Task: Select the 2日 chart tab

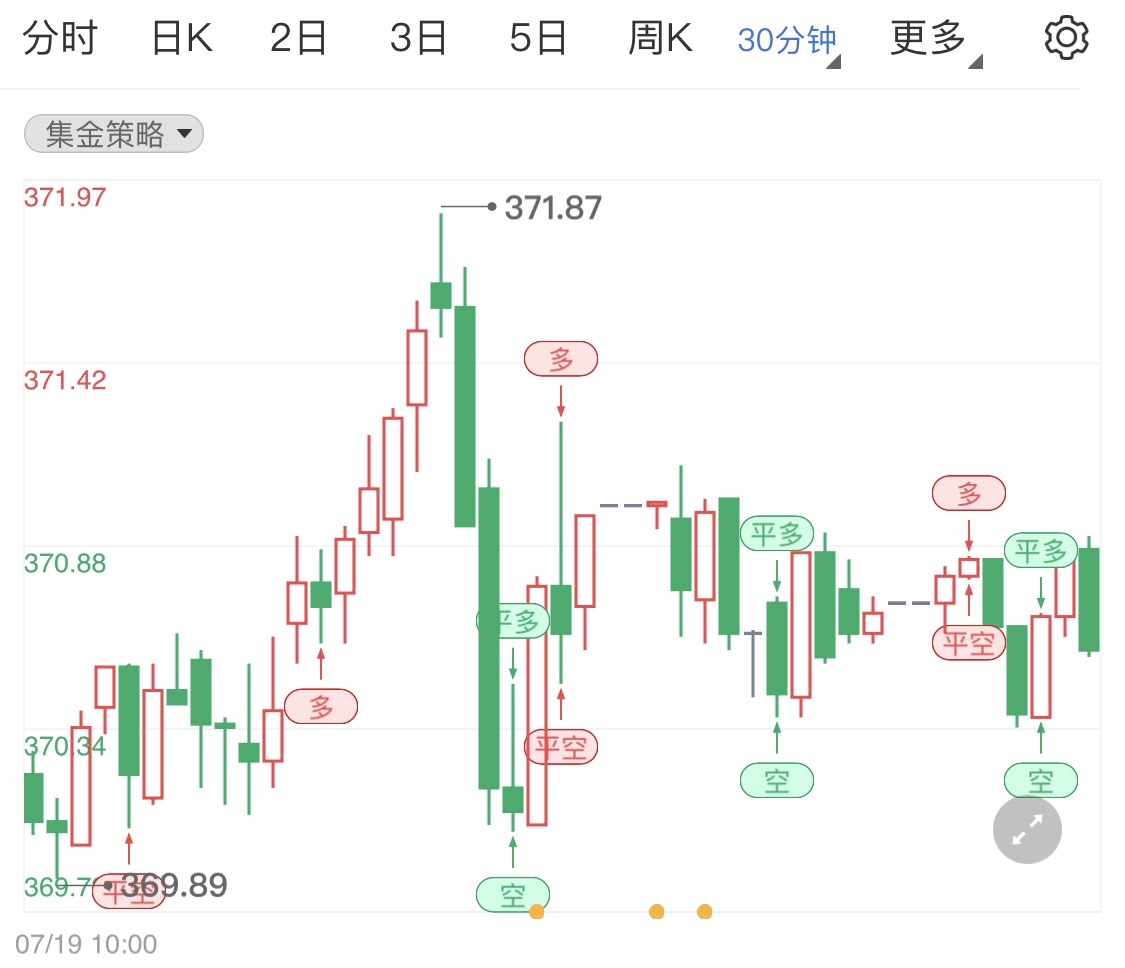Action: (x=298, y=38)
